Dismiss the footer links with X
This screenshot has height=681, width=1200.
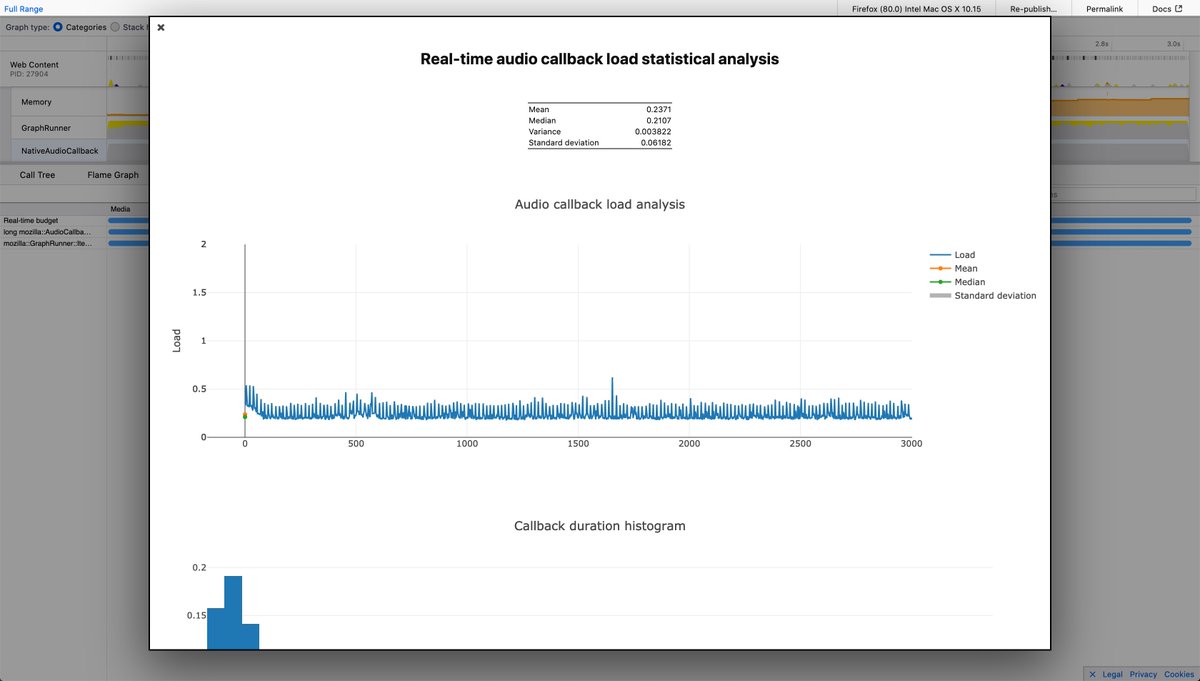[x=1091, y=674]
